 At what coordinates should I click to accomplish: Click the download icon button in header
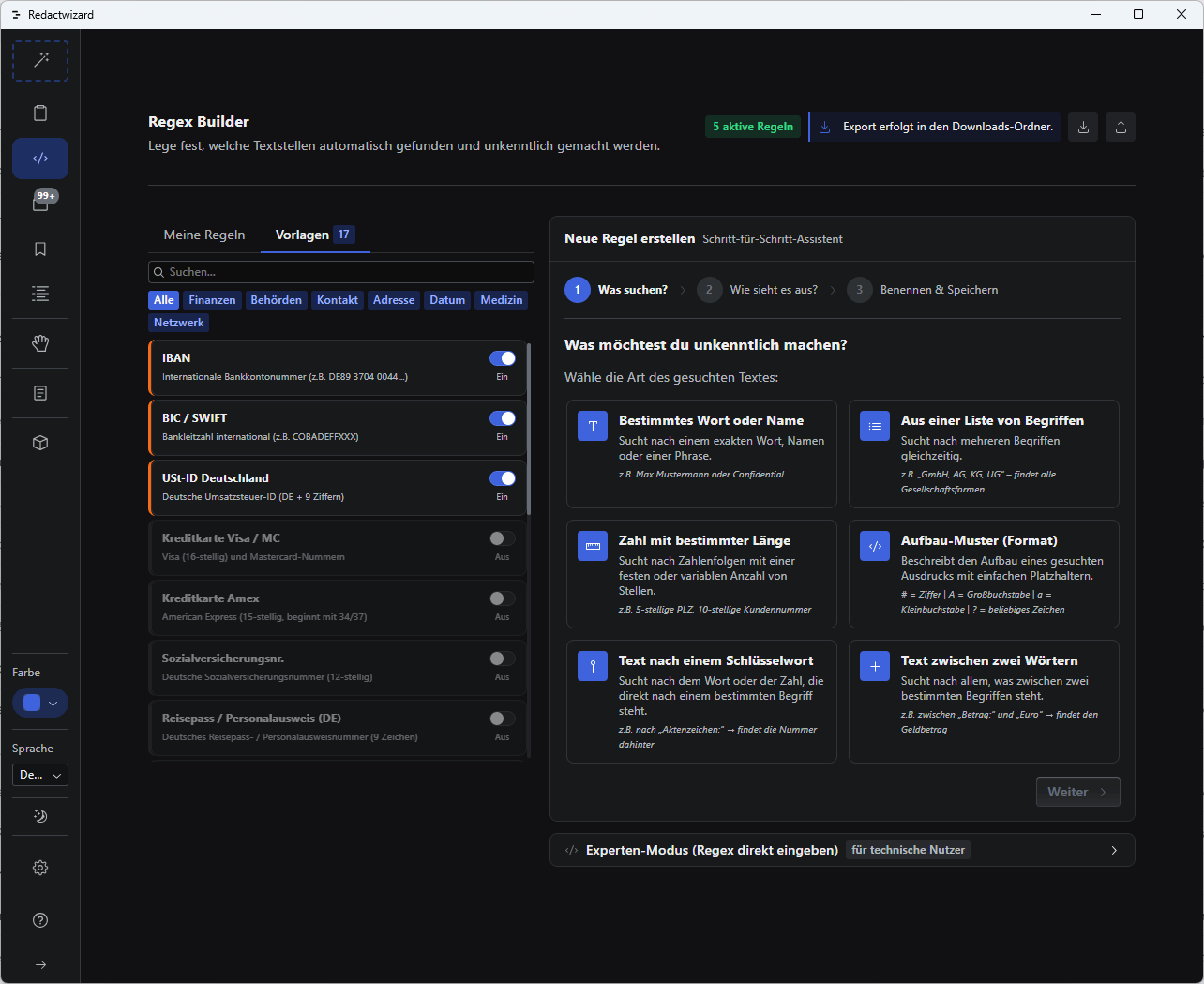[1083, 127]
